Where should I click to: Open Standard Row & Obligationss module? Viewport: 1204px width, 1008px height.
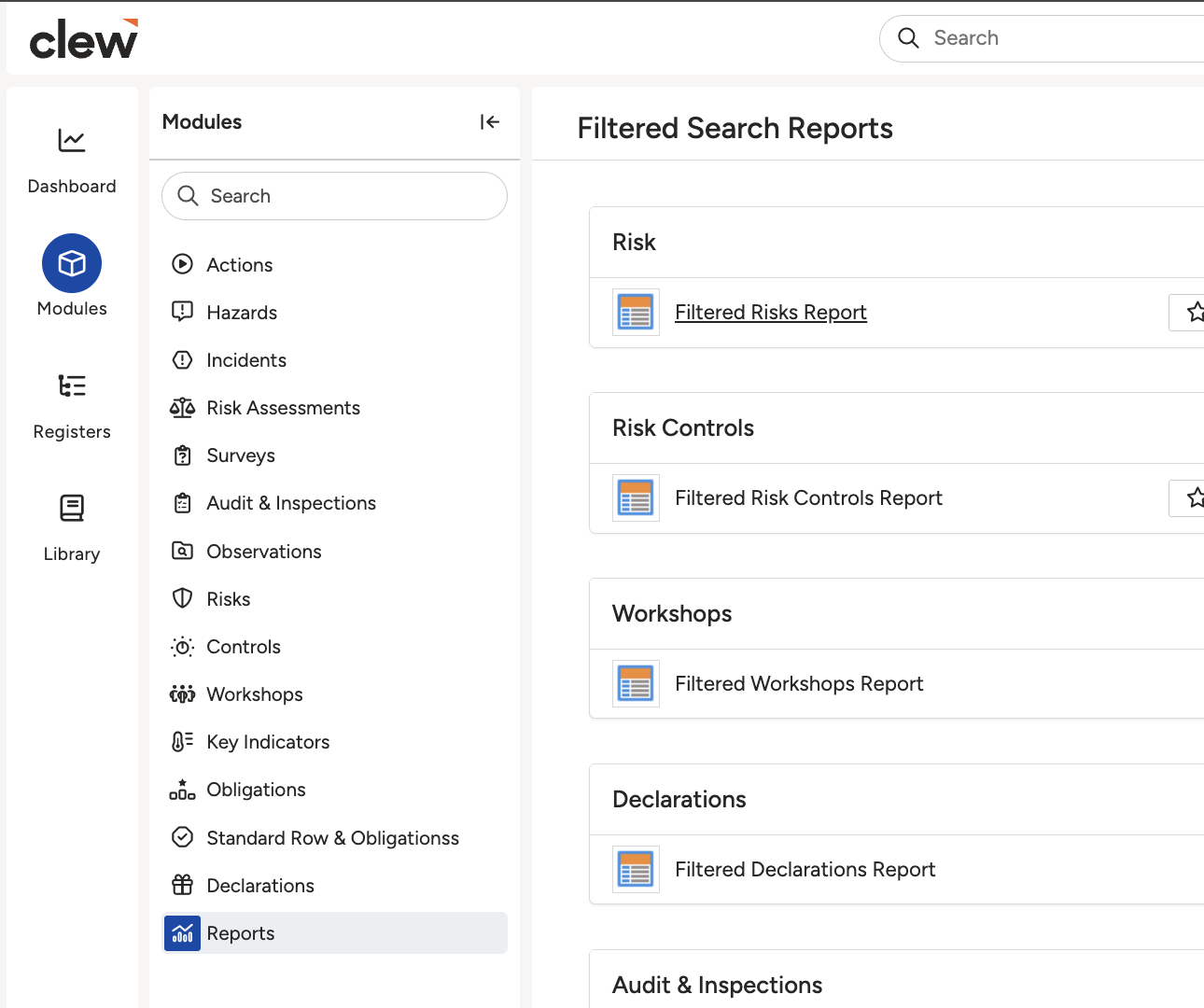click(335, 838)
